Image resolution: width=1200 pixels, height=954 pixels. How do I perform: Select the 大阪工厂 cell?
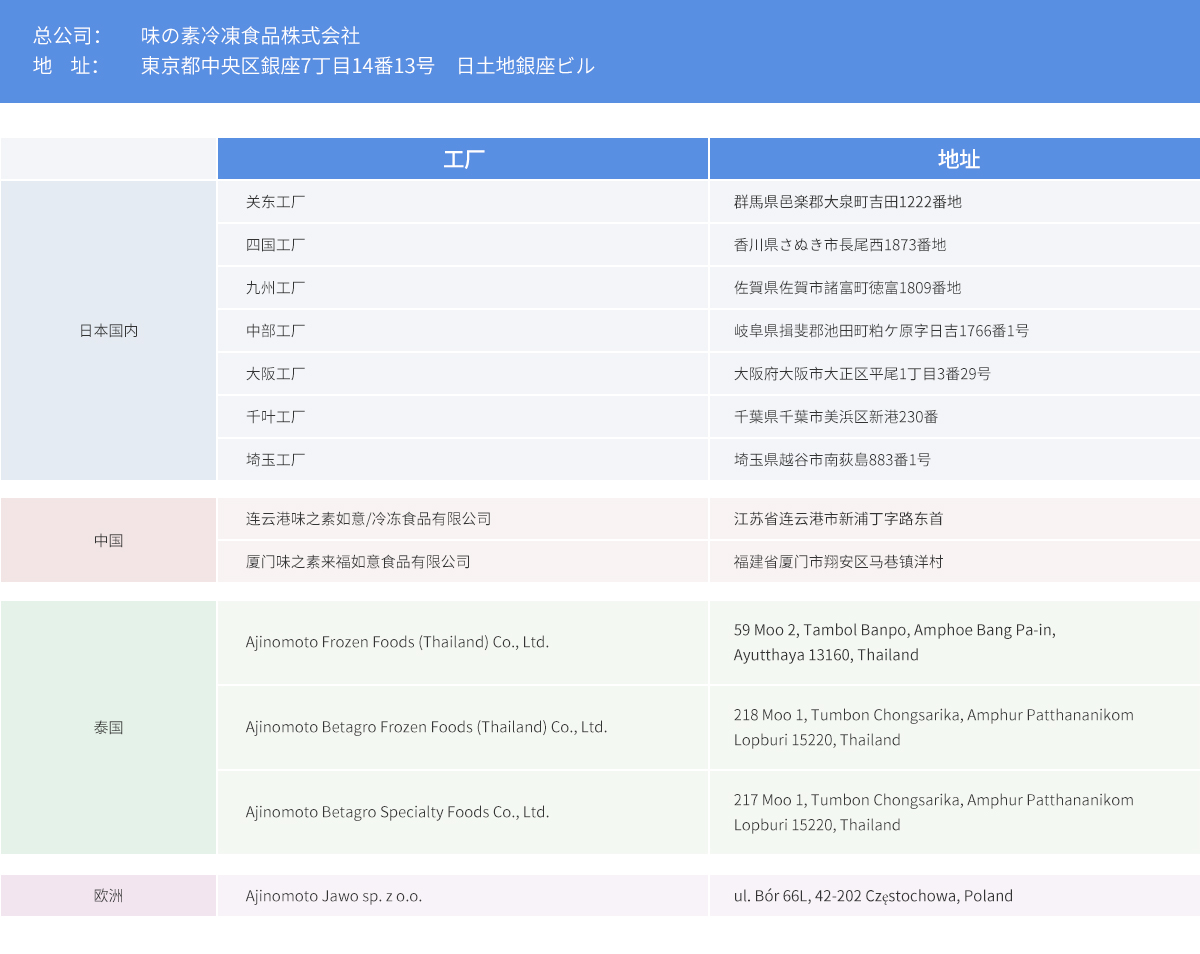pyautogui.click(x=463, y=374)
